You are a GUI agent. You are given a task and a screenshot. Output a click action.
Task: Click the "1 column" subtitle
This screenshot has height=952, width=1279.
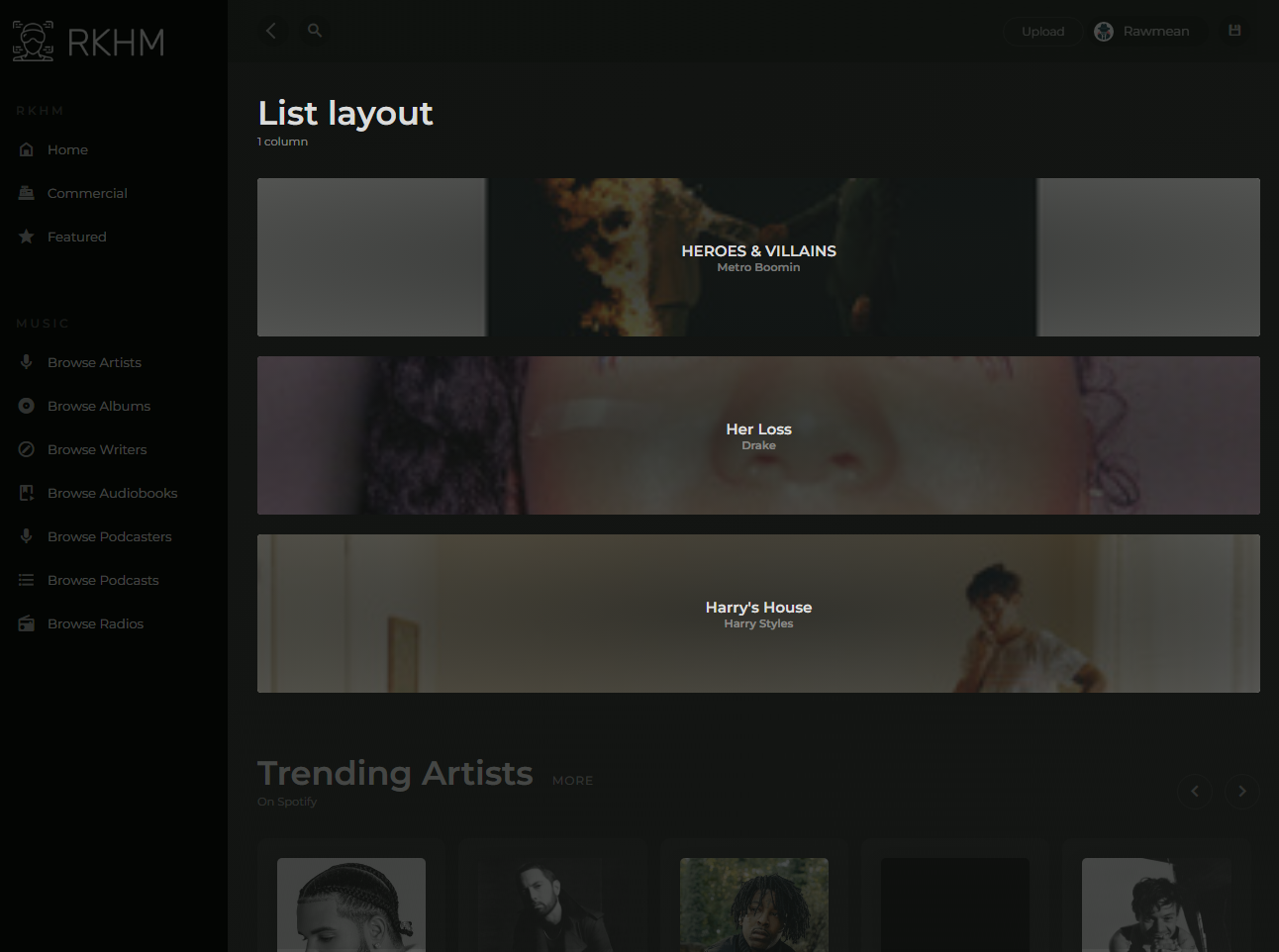[283, 142]
